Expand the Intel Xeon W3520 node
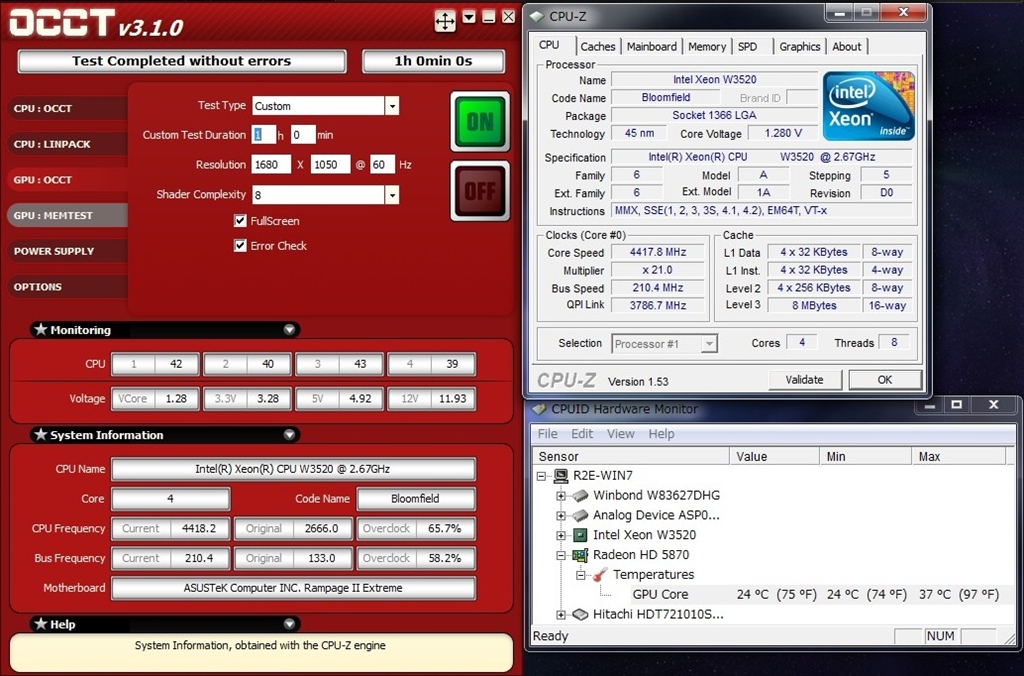Viewport: 1024px width, 676px height. pyautogui.click(x=561, y=536)
